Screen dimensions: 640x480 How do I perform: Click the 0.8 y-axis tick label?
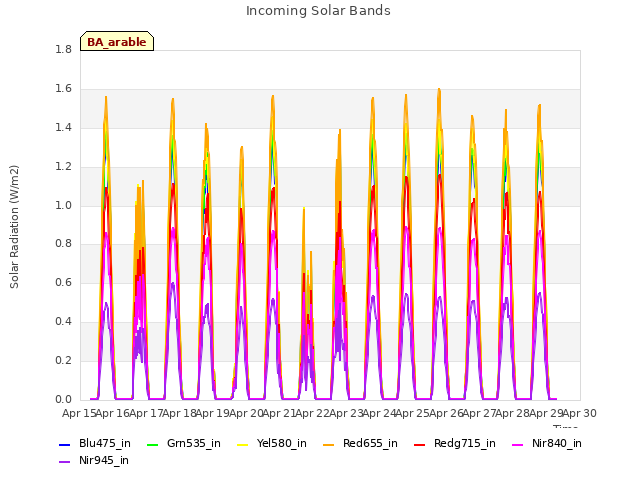coord(63,244)
